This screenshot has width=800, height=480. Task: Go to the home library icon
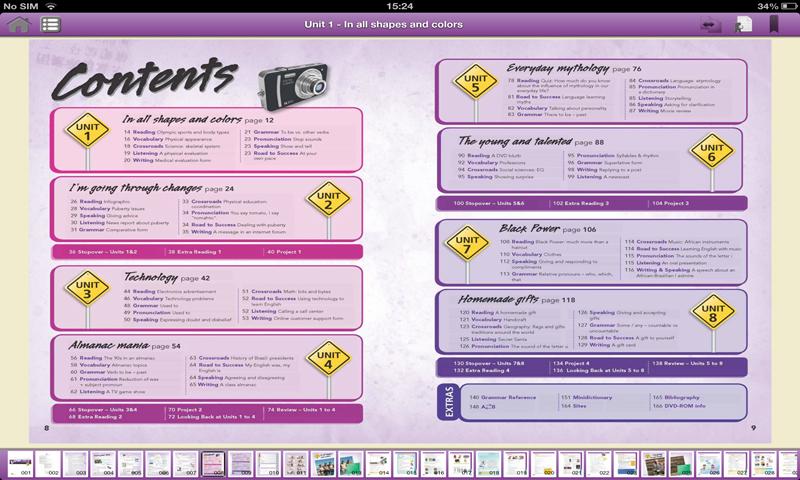pos(19,24)
